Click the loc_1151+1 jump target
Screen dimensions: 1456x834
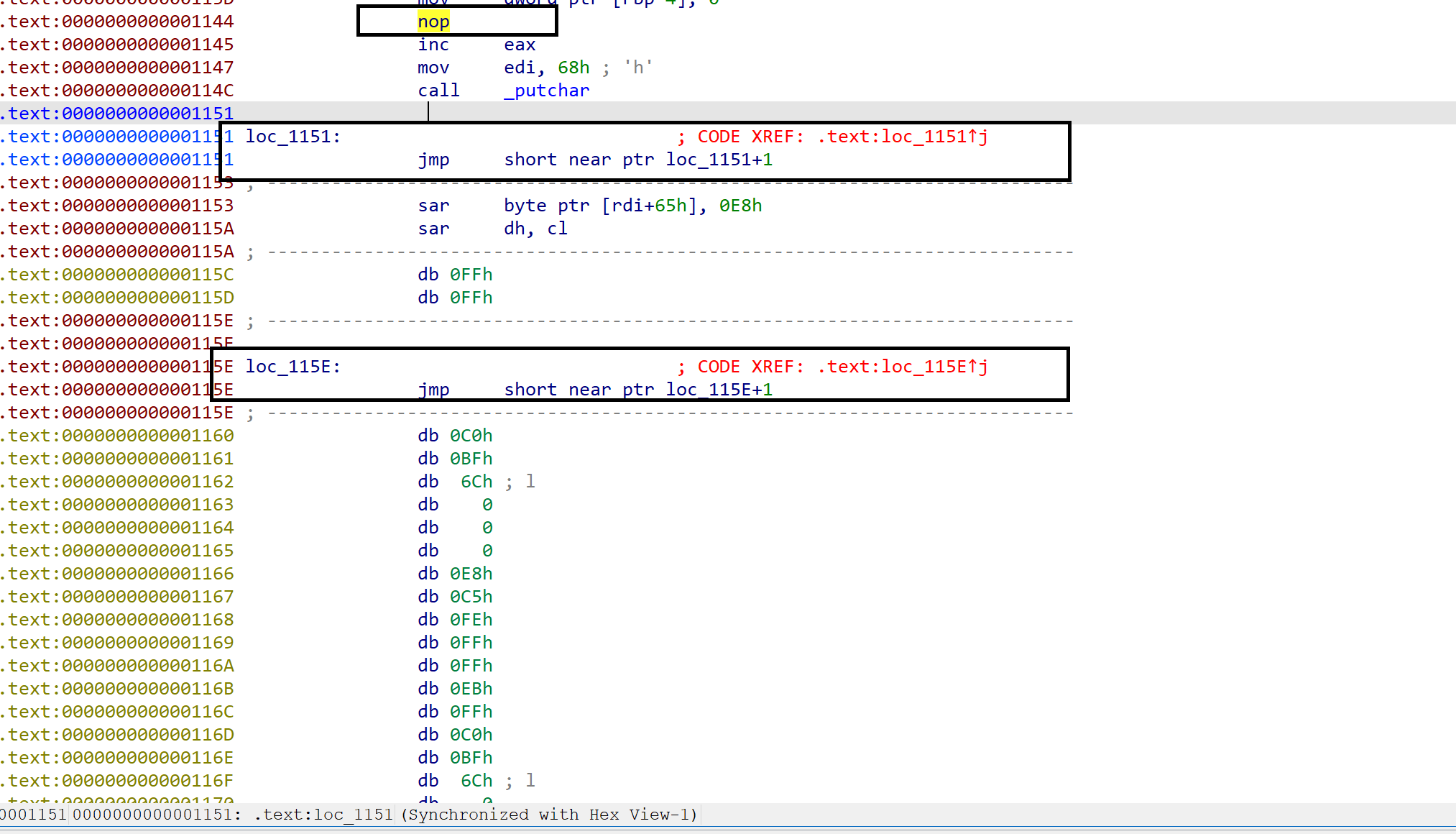[719, 160]
